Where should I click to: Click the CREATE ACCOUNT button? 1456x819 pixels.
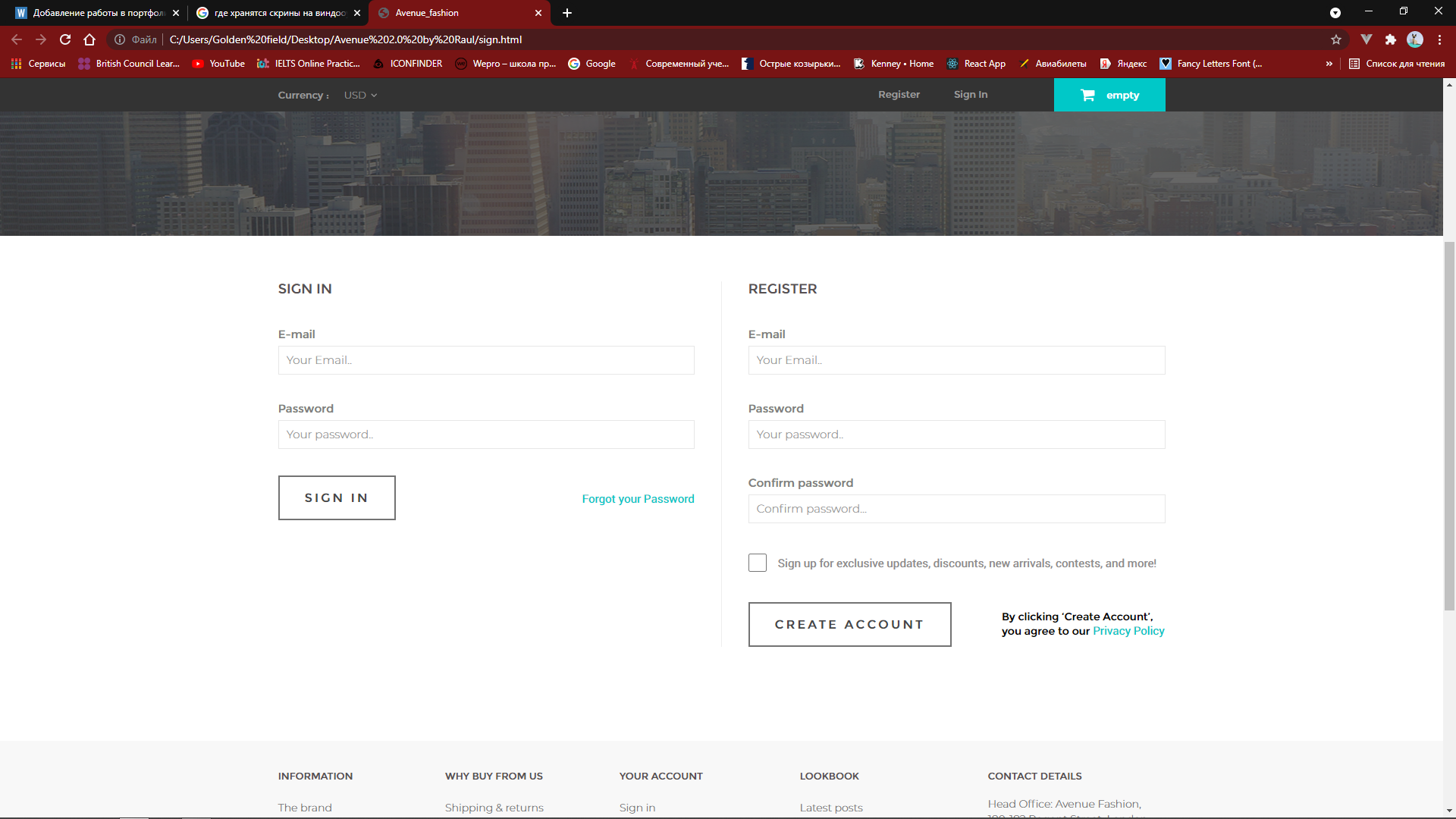pos(849,624)
